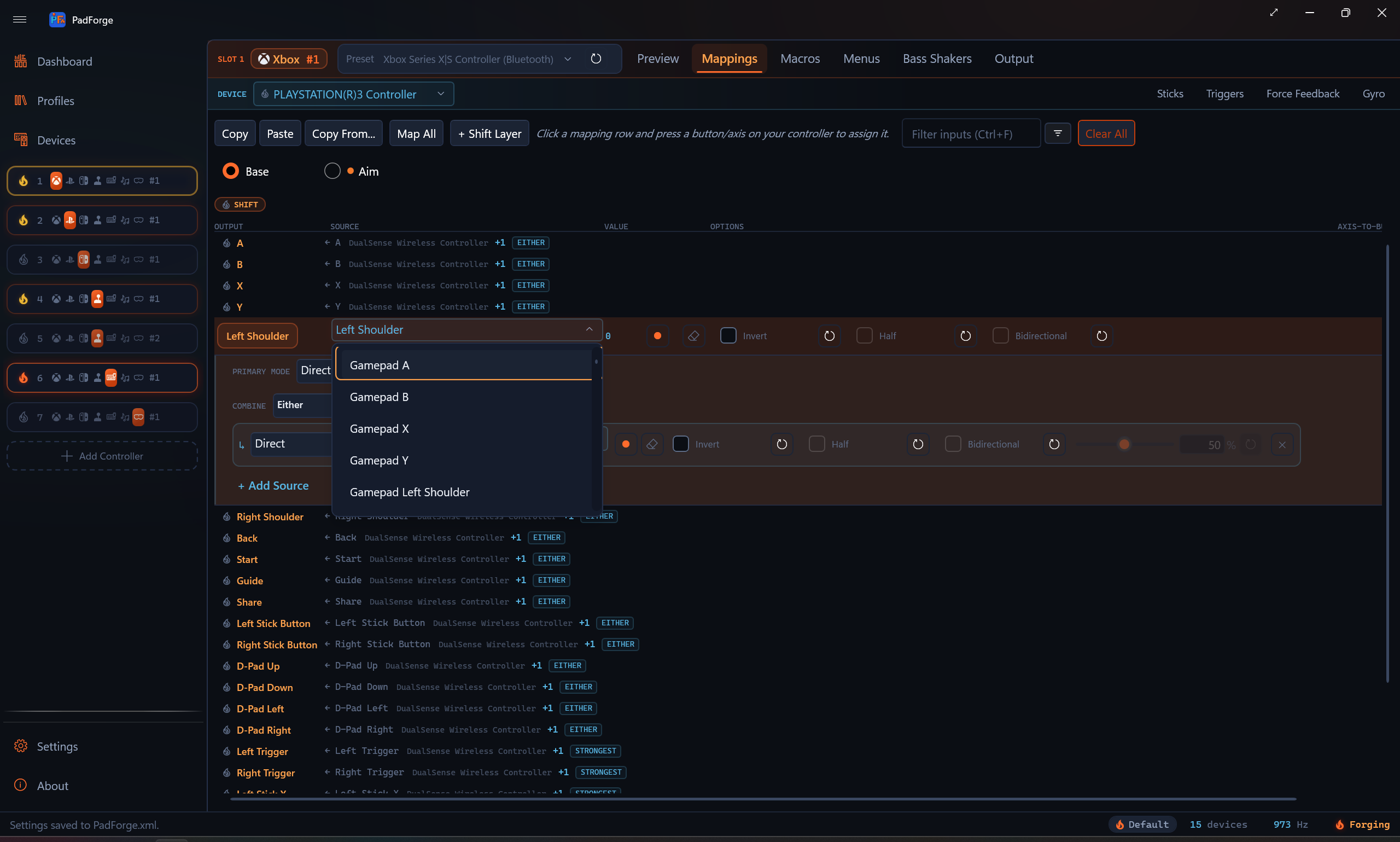Screen dimensions: 1400x842
Task: Select the Switch icon in controller slot 3
Action: click(x=83, y=259)
